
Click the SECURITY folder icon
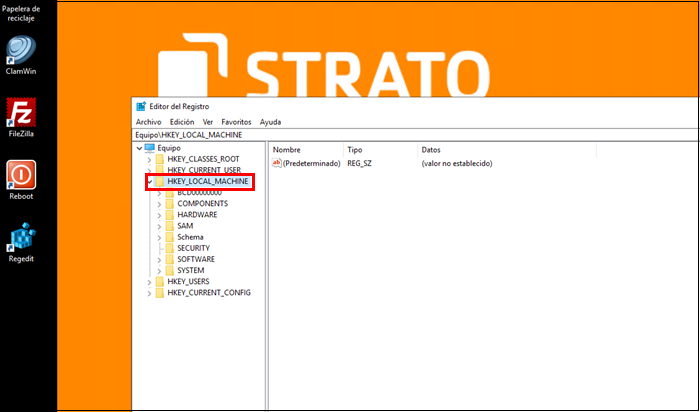pyautogui.click(x=170, y=248)
